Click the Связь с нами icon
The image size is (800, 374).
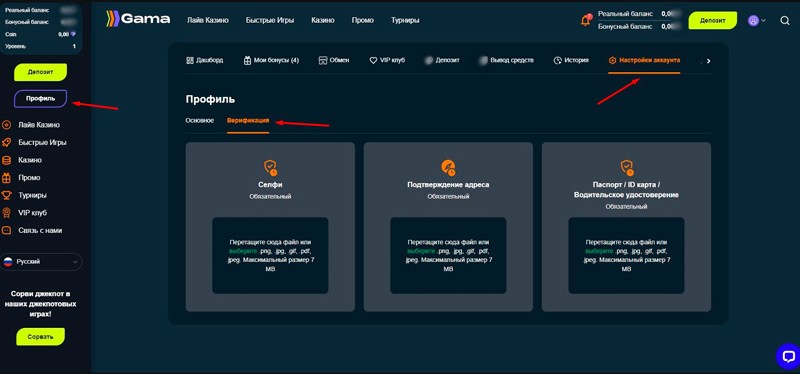click(7, 230)
